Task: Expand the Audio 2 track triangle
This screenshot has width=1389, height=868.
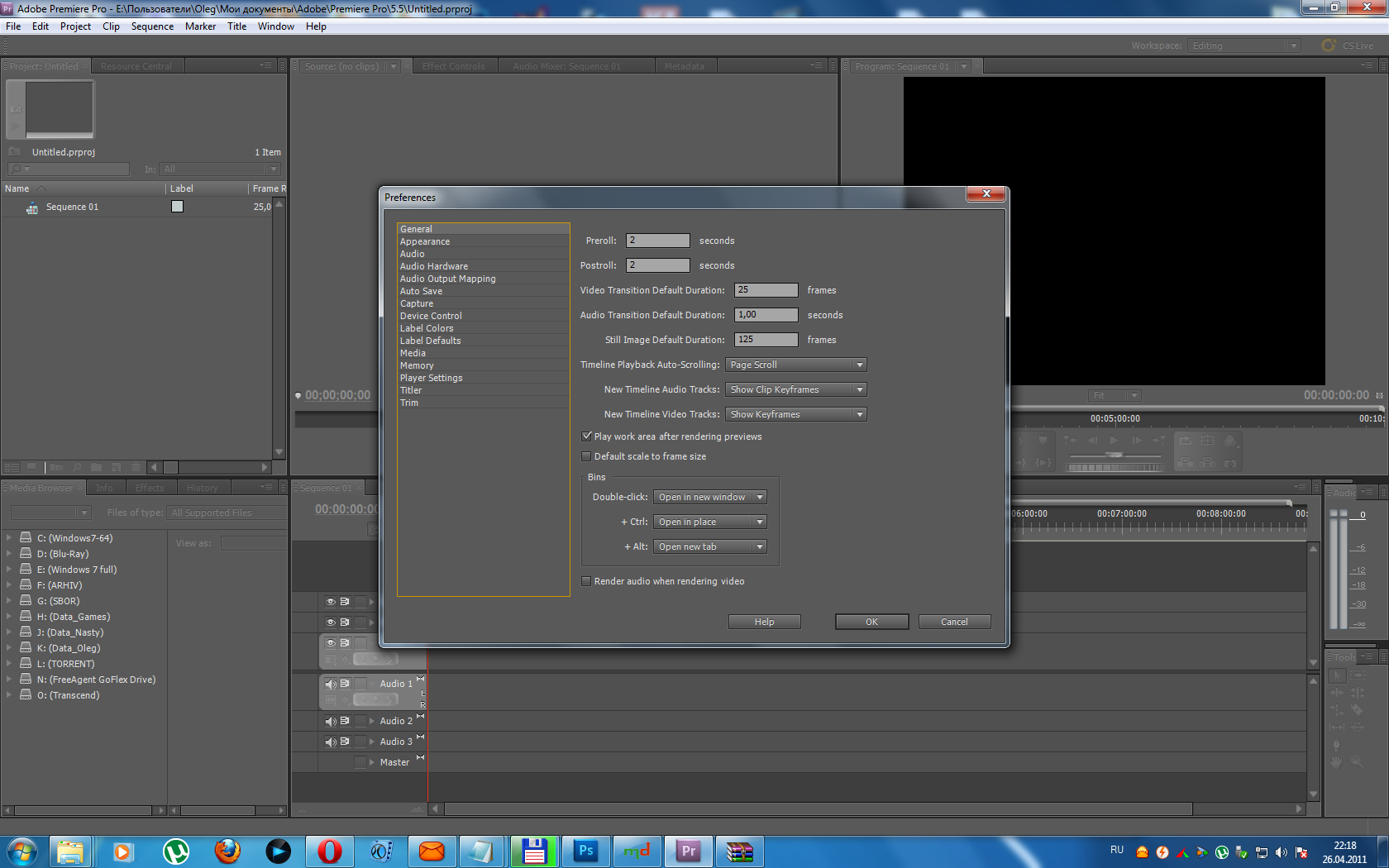Action: point(372,721)
